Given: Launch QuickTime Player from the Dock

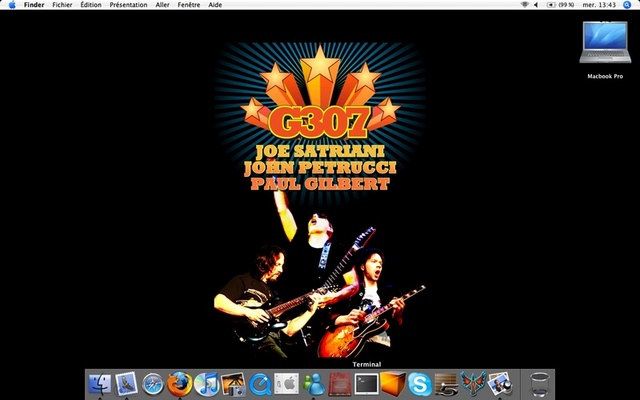Looking at the screenshot, I should (x=260, y=384).
